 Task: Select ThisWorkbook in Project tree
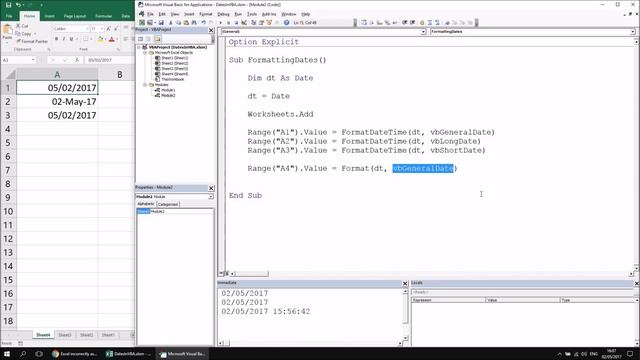[x=172, y=79]
